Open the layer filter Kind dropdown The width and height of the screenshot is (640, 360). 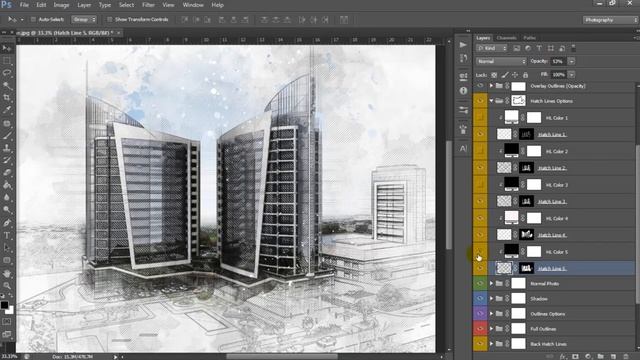[x=491, y=48]
